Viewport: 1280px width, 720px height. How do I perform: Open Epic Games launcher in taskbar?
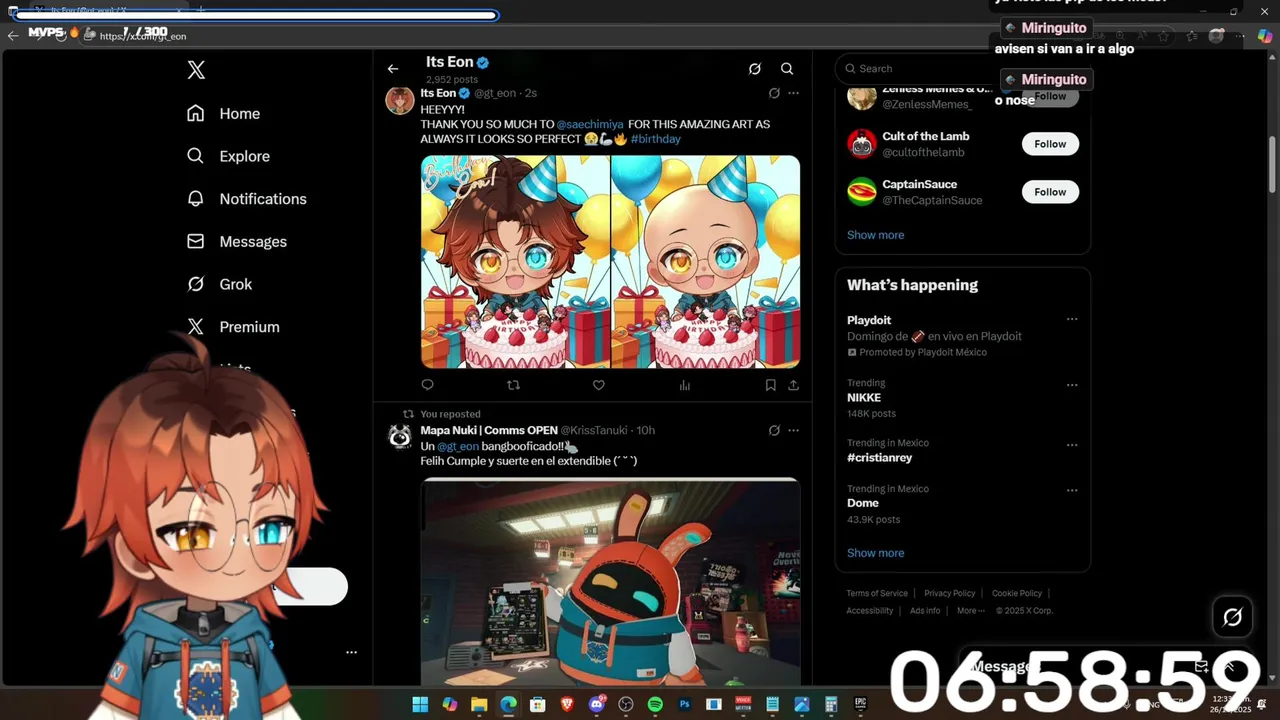tap(861, 705)
